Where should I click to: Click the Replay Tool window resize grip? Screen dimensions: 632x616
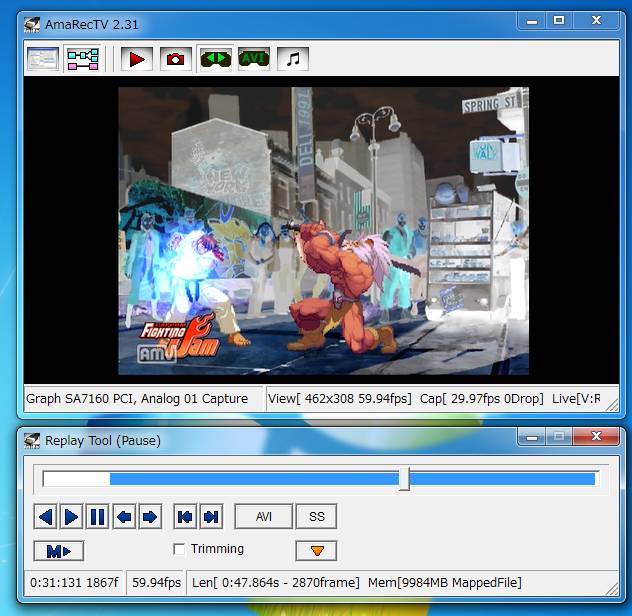pos(612,589)
